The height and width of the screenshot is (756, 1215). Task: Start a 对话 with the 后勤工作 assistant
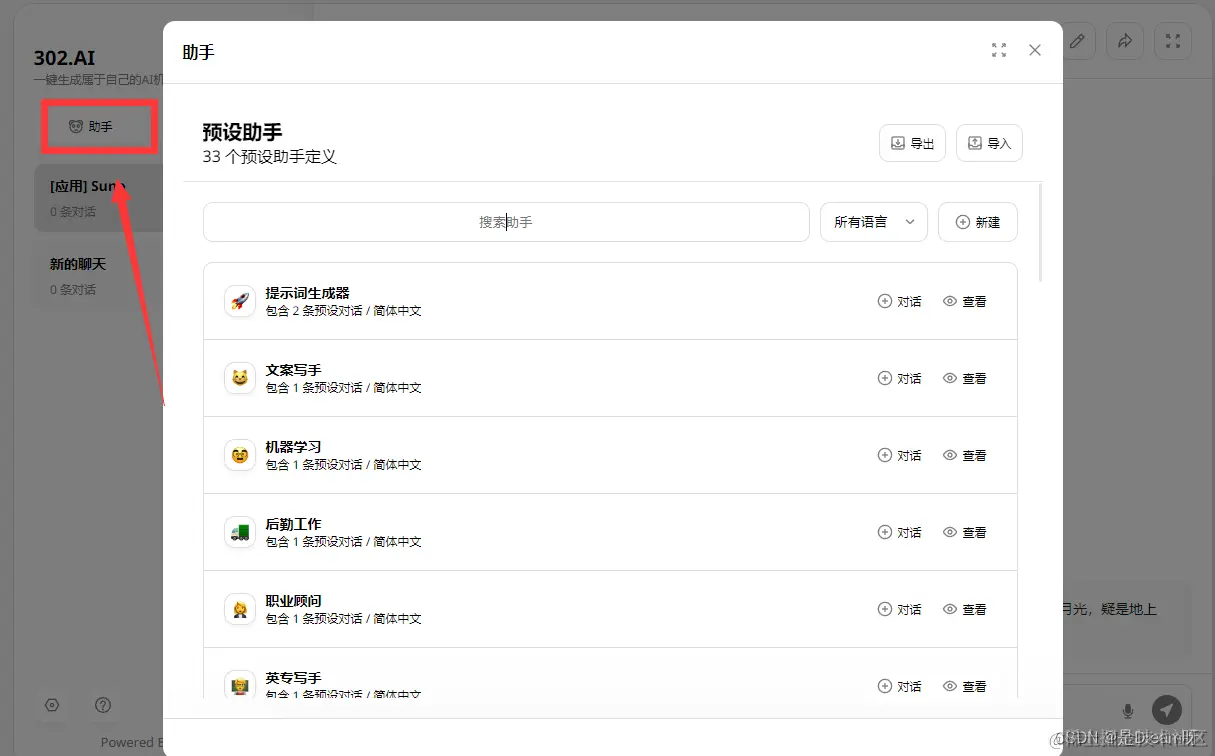tap(899, 532)
